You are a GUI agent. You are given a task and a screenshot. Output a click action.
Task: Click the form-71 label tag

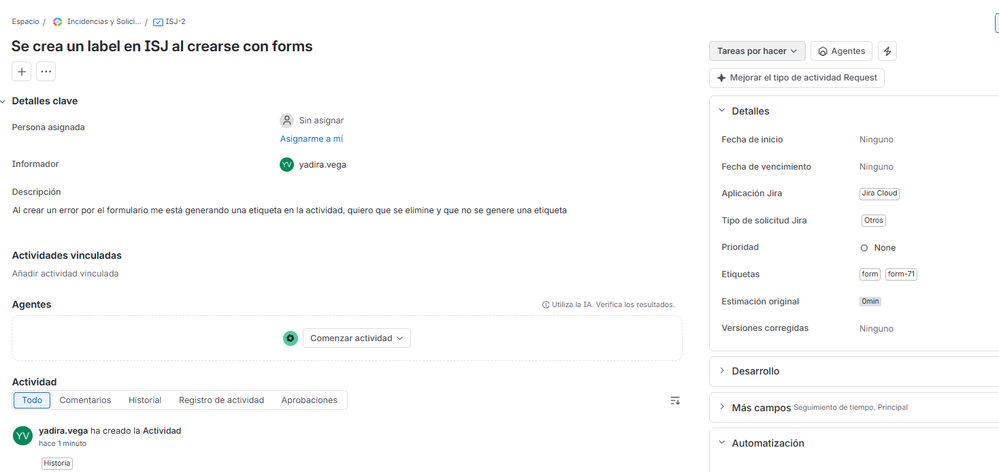click(901, 275)
